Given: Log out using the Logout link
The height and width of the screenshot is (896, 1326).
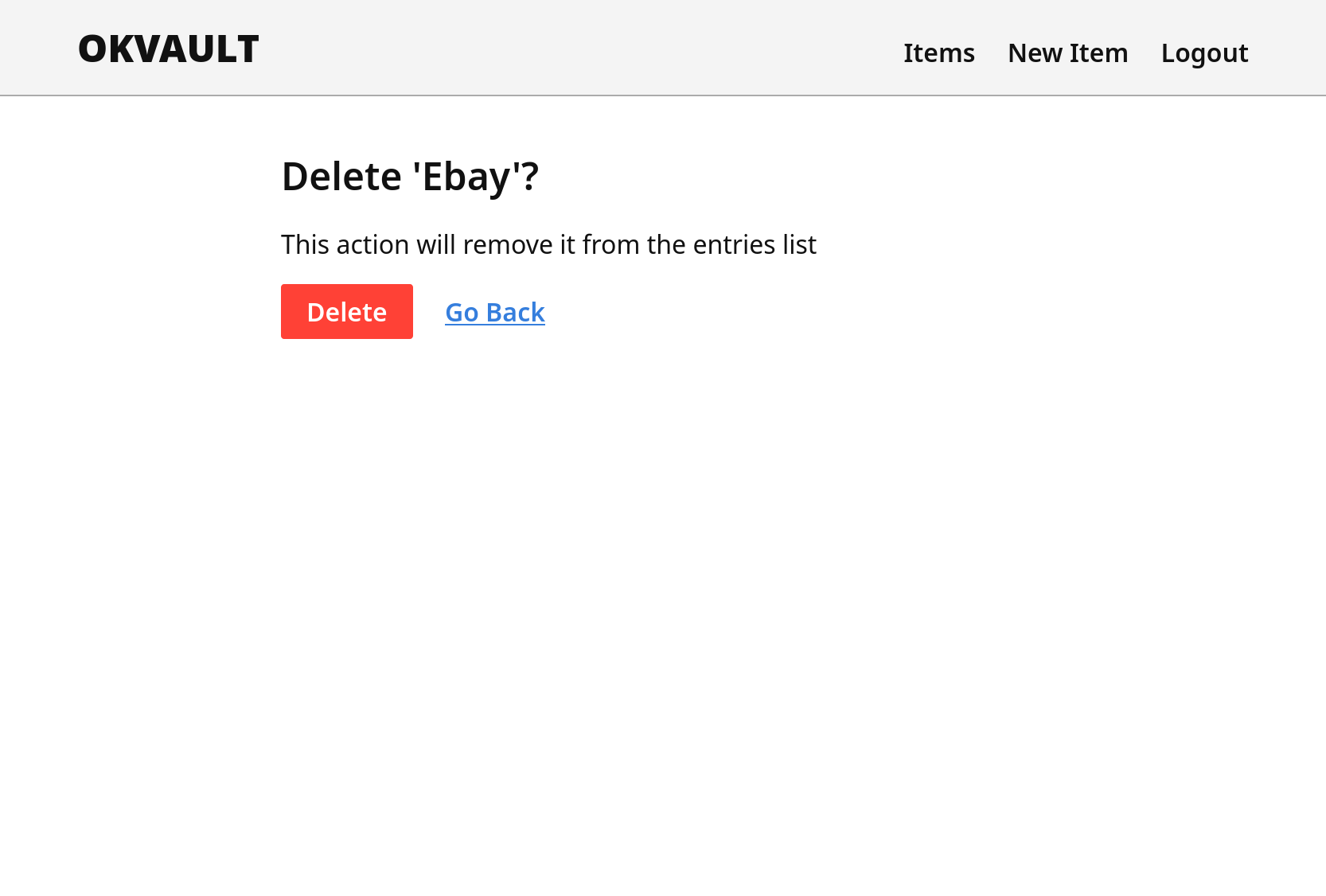Looking at the screenshot, I should pos(1204,53).
